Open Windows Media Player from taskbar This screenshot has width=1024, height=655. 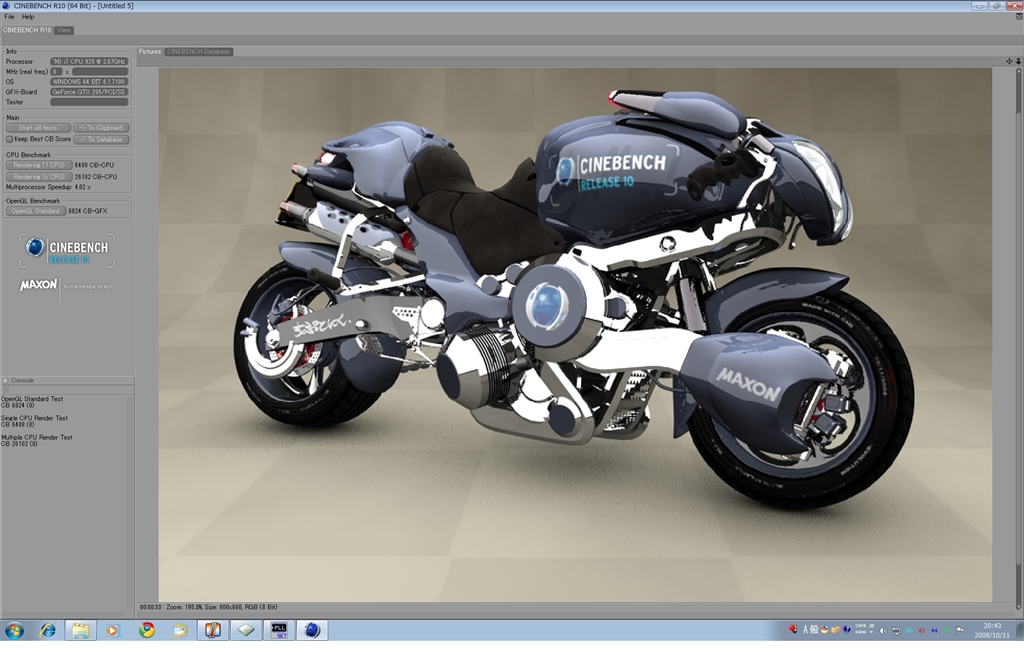(x=112, y=630)
